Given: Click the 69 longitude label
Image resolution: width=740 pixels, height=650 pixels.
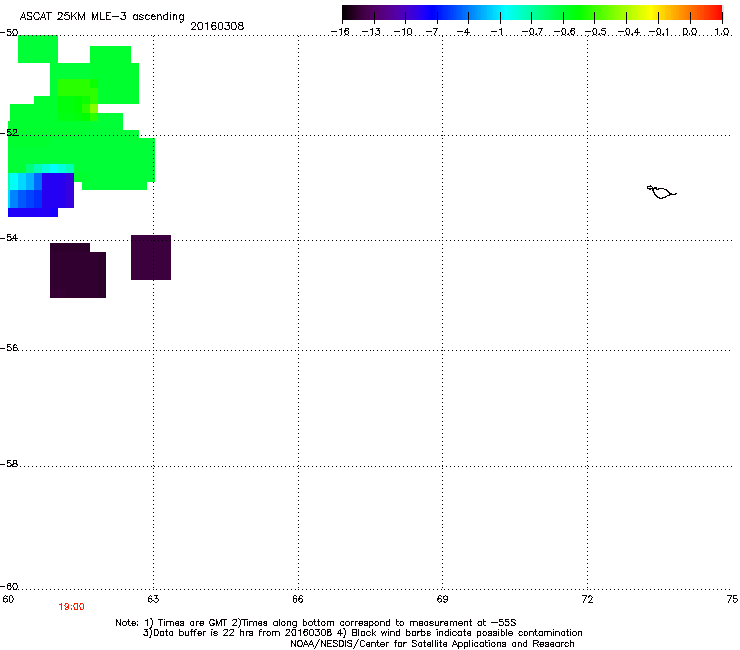Looking at the screenshot, I should coord(442,599).
